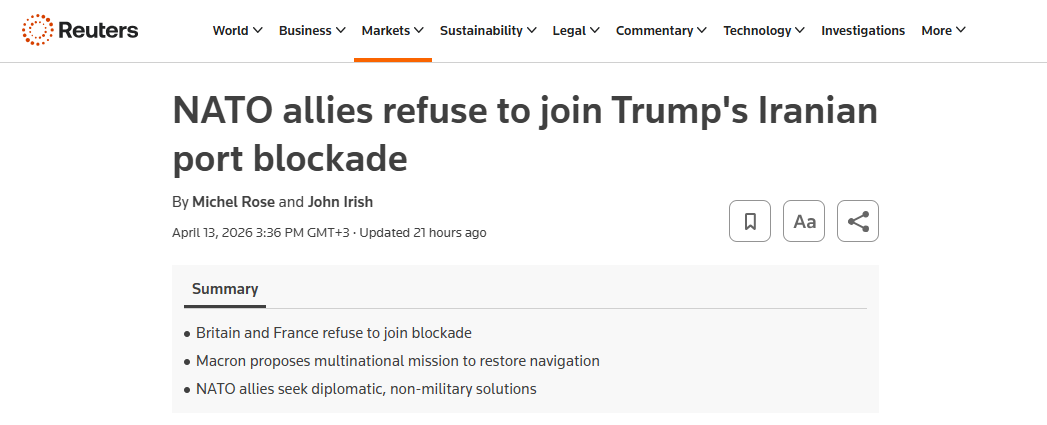Open author John Irish's profile link
The image size is (1047, 425).
click(x=343, y=201)
